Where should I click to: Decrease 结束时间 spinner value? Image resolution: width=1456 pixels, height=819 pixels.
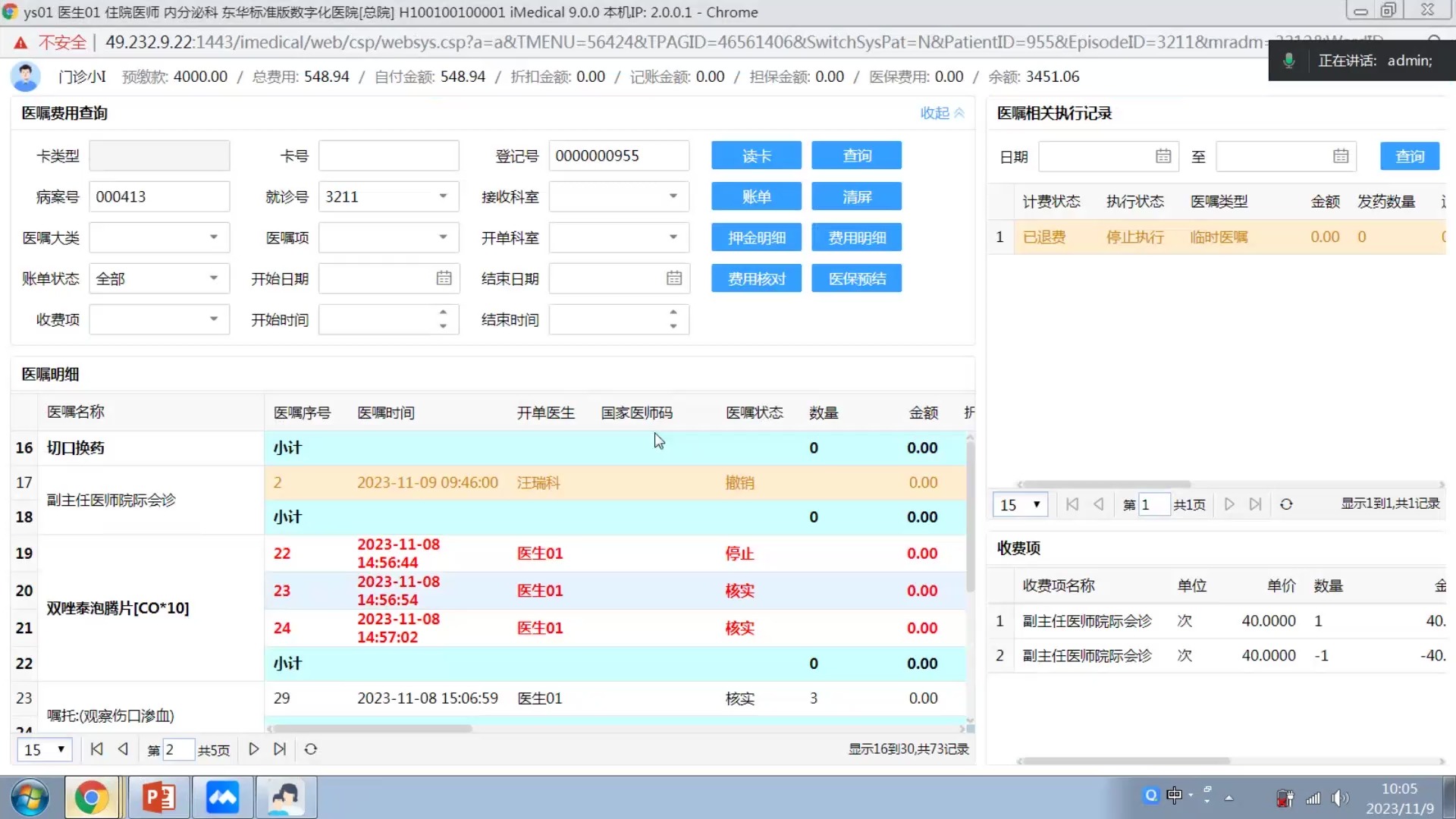(x=673, y=326)
